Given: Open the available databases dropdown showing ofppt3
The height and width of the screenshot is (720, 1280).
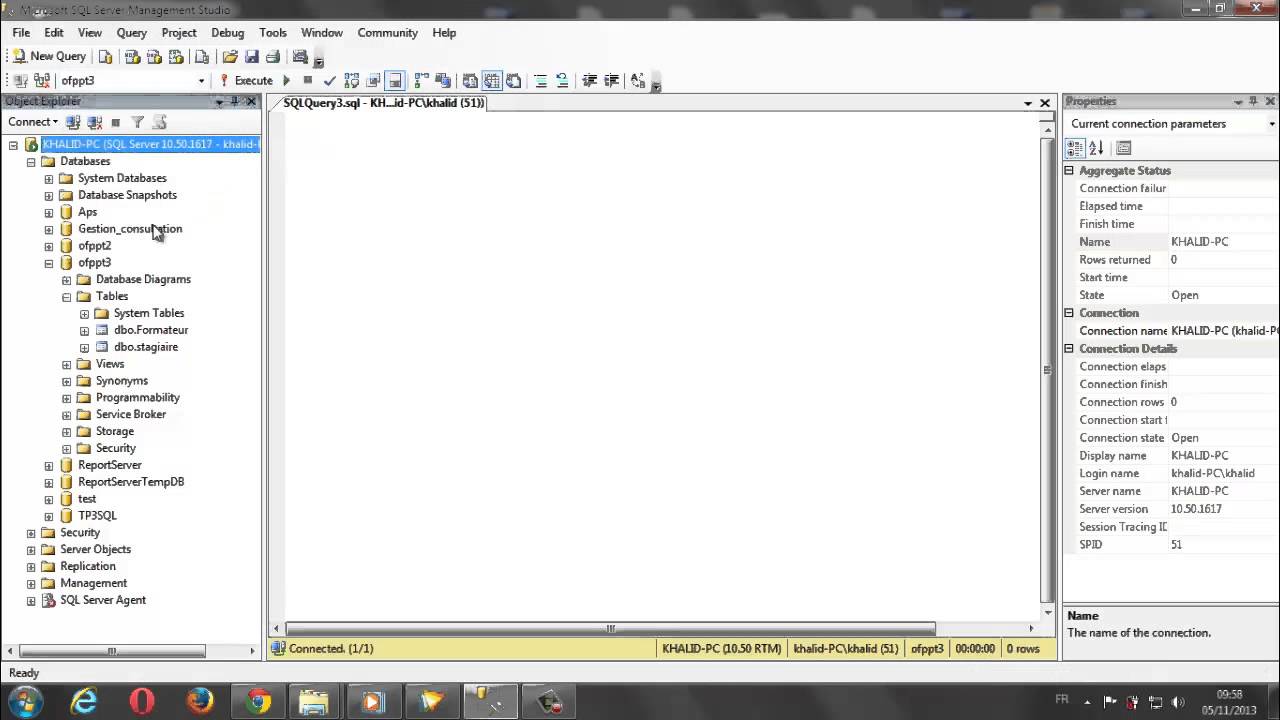Looking at the screenshot, I should point(201,81).
